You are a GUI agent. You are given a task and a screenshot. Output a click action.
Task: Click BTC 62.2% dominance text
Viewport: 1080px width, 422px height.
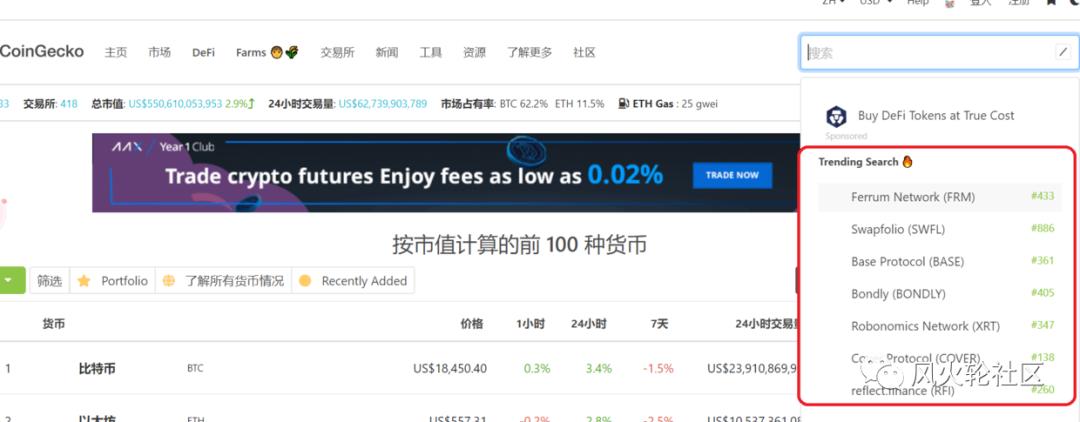(523, 104)
